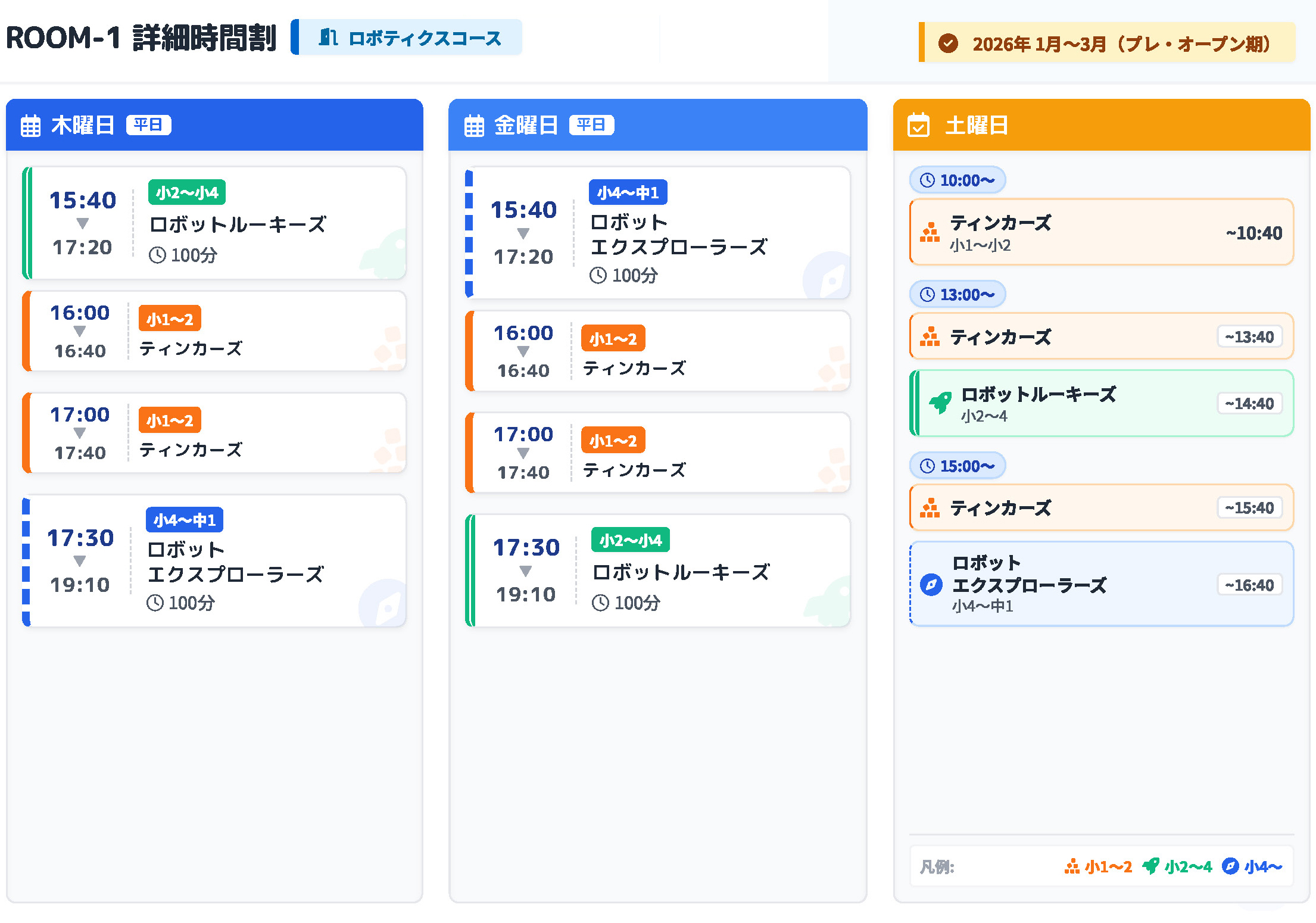The width and height of the screenshot is (1316, 923).
Task: Select the 平日 badge next to 木曜日
Action: (148, 125)
